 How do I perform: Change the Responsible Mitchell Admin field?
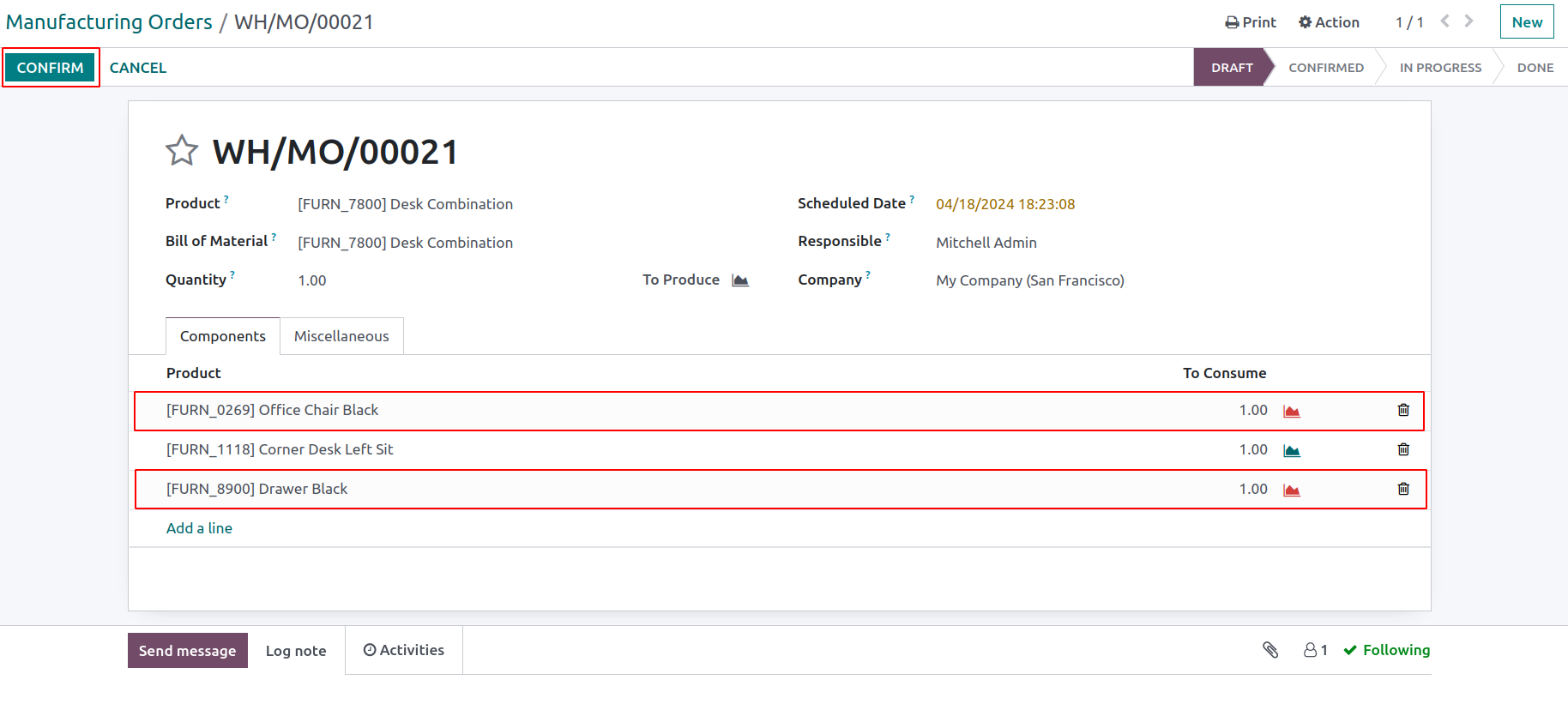tap(986, 243)
